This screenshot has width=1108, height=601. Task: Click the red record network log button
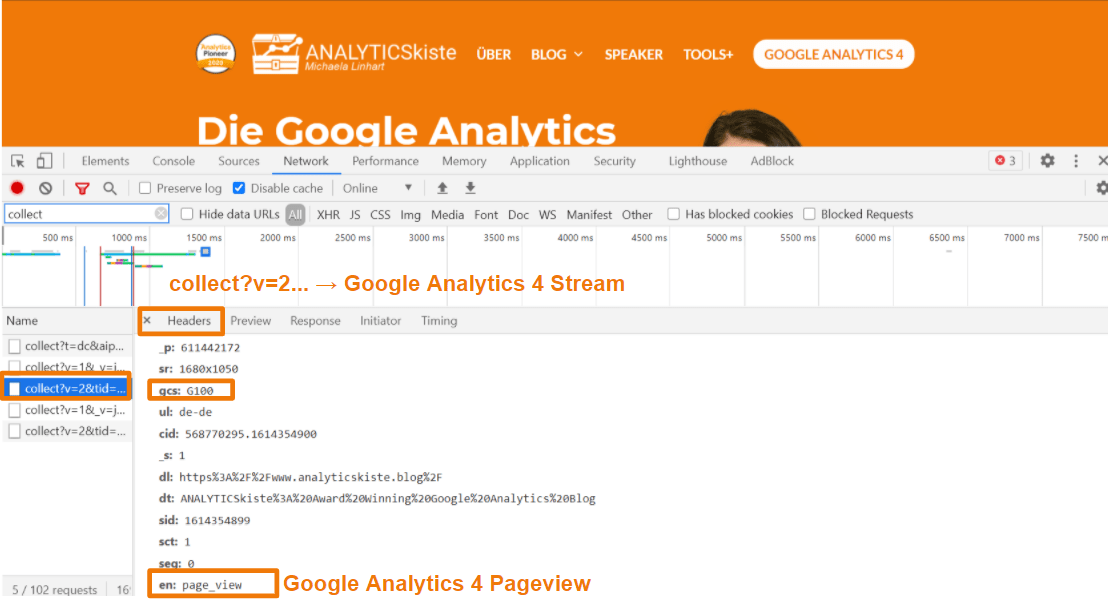[x=14, y=188]
